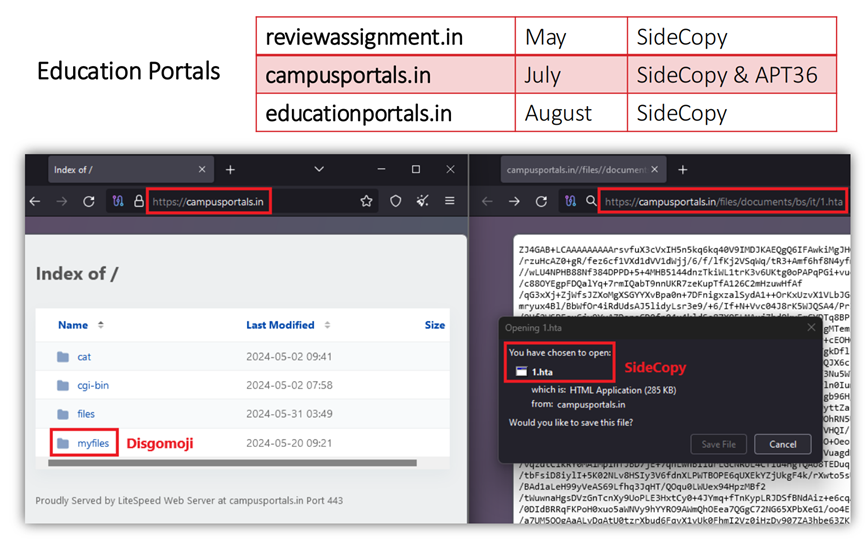
Task: Sort listing by the Name column
Action: (x=73, y=325)
